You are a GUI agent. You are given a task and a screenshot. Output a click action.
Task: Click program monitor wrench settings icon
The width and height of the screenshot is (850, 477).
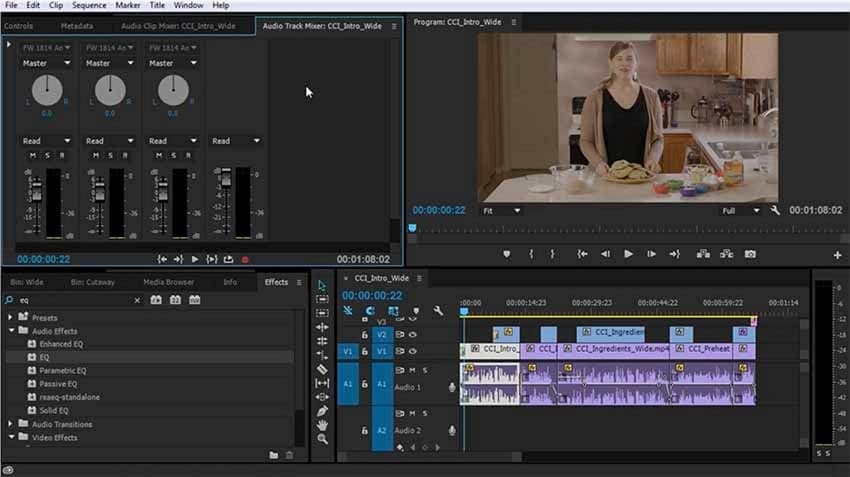point(775,210)
